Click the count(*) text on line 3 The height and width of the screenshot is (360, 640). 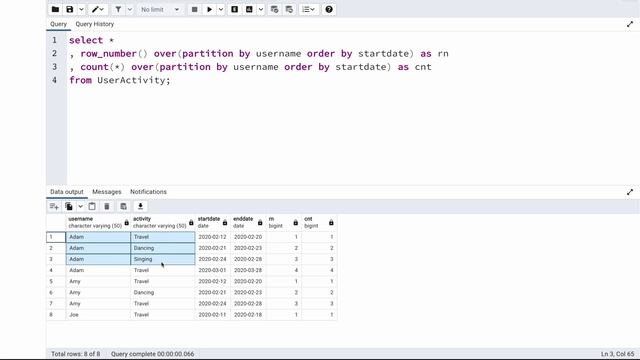102,67
